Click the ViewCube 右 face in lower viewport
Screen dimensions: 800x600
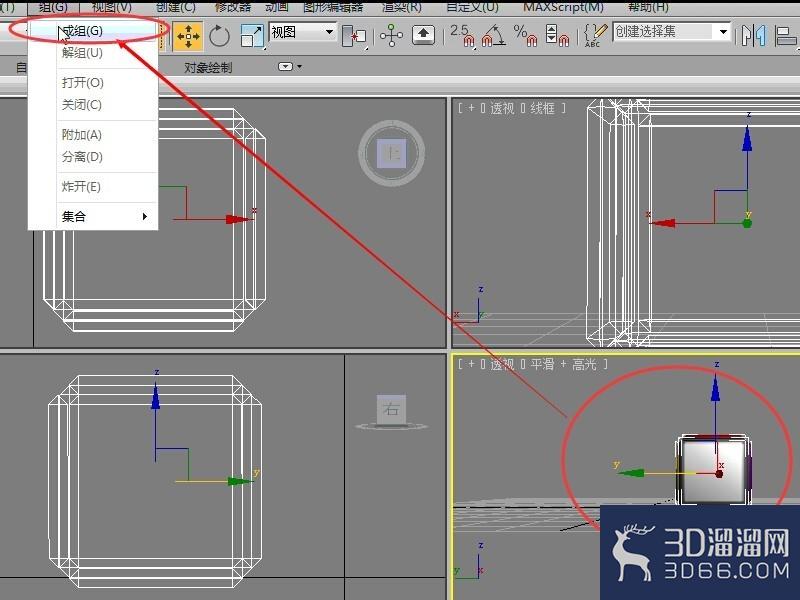[391, 408]
